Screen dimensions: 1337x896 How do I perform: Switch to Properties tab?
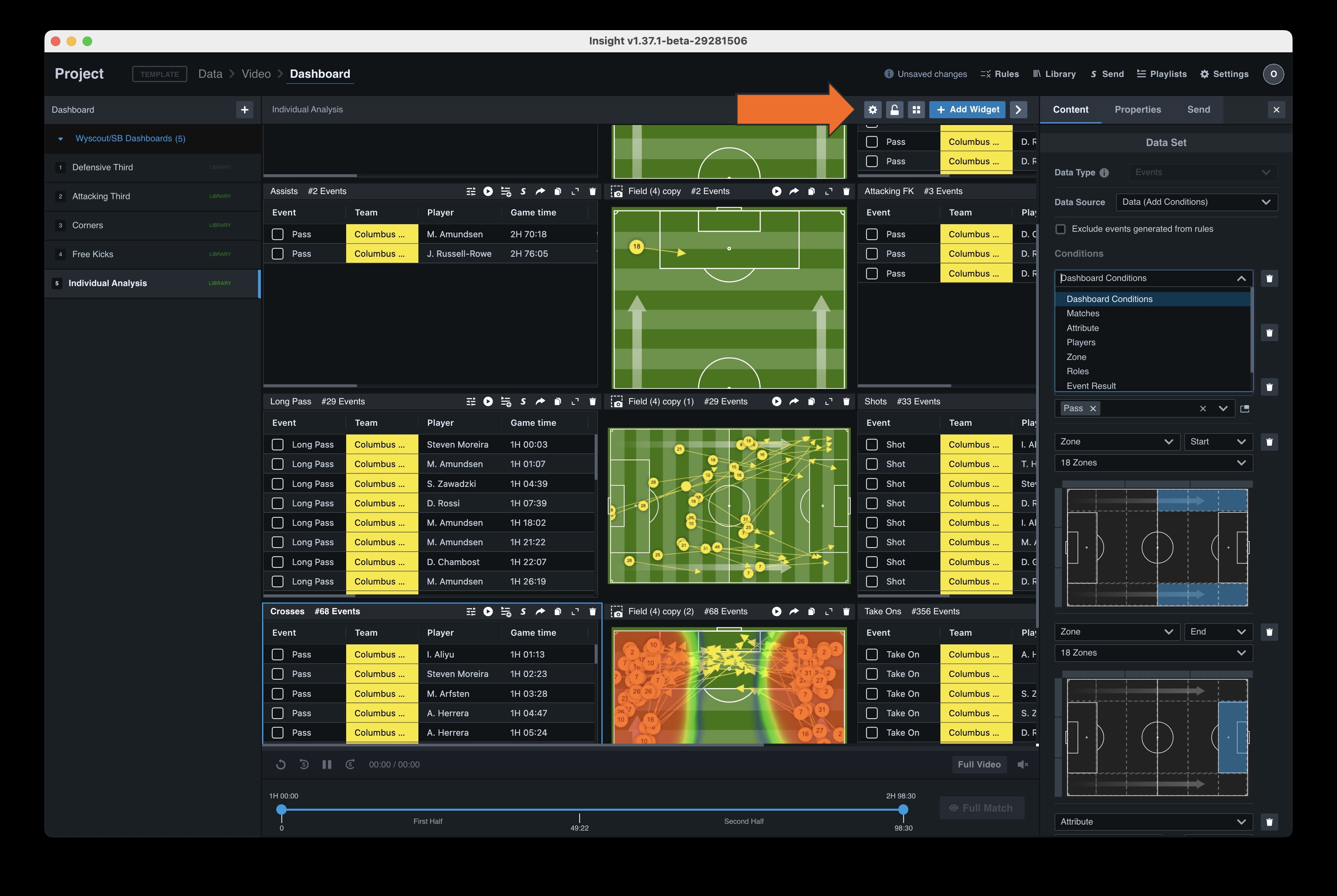(1137, 110)
